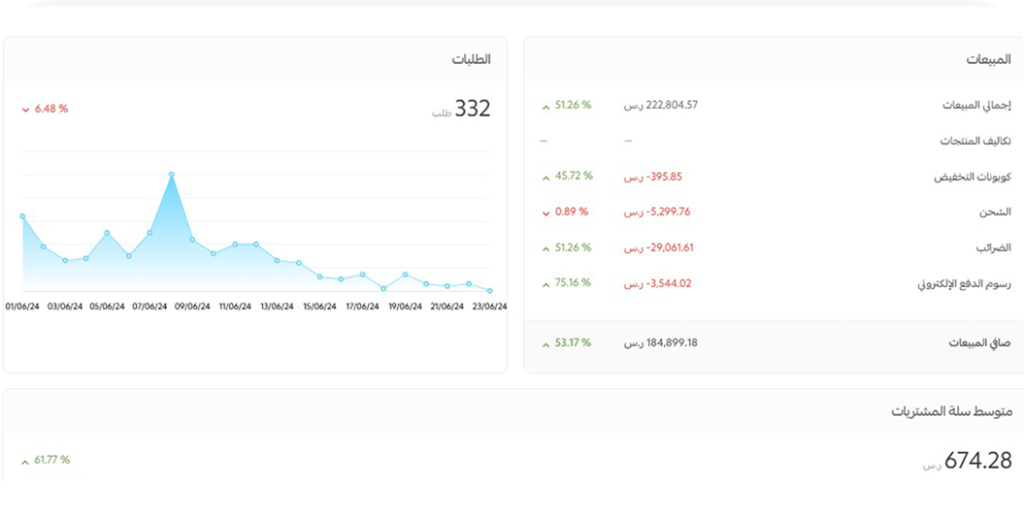
Task: Click the 09/06/24 date label on chart axis
Action: (193, 307)
